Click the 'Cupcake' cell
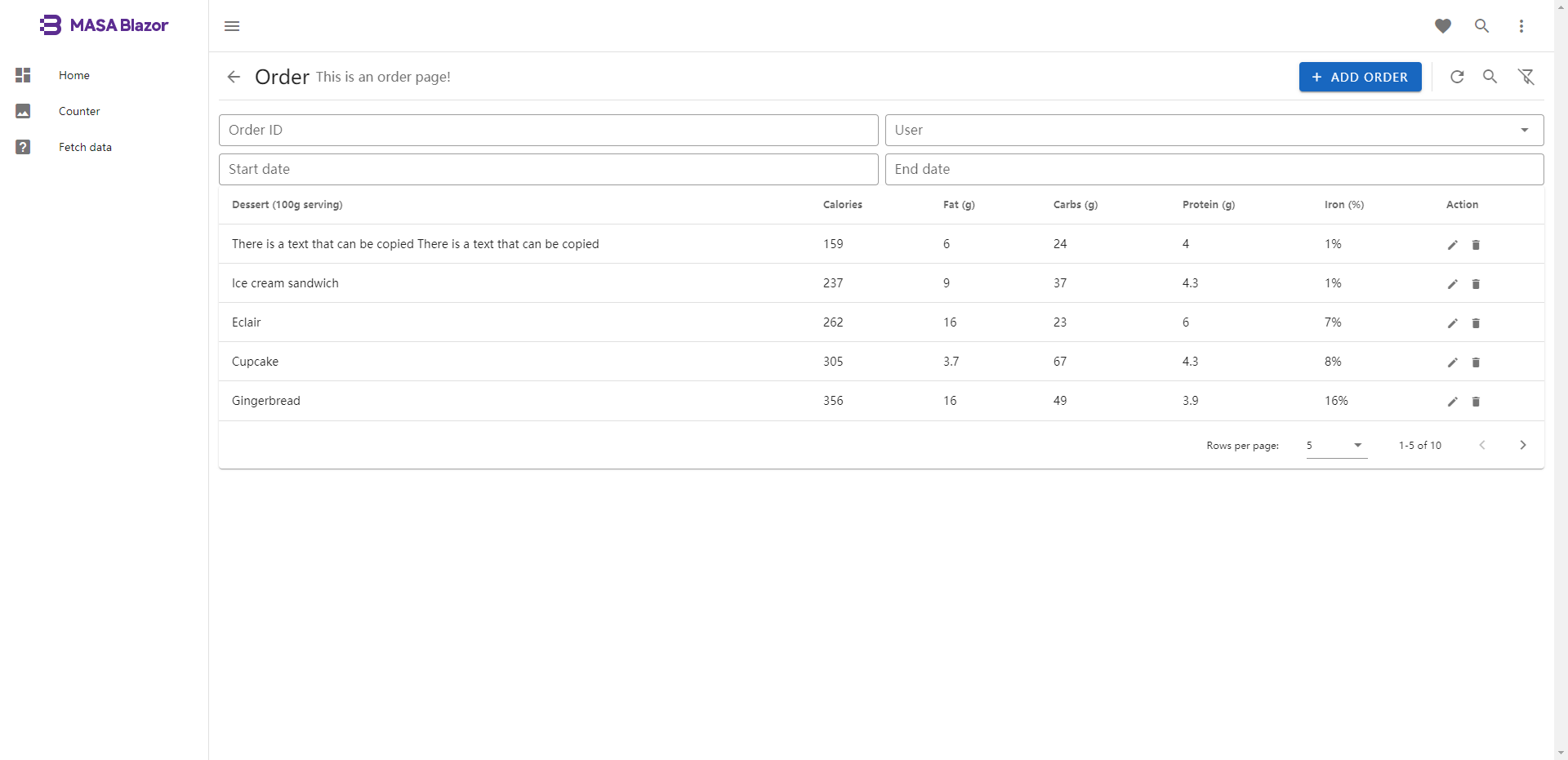The height and width of the screenshot is (760, 1568). [x=255, y=362]
